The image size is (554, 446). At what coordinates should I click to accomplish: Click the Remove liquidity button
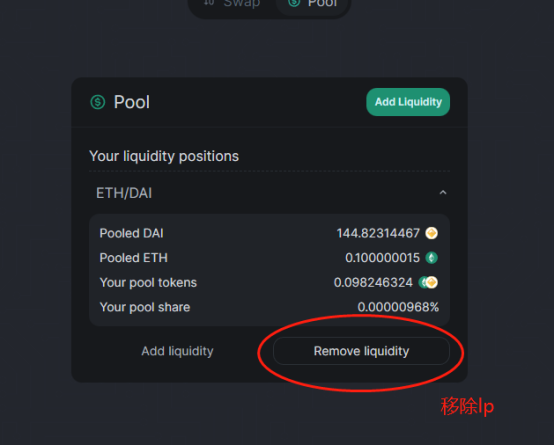[361, 351]
